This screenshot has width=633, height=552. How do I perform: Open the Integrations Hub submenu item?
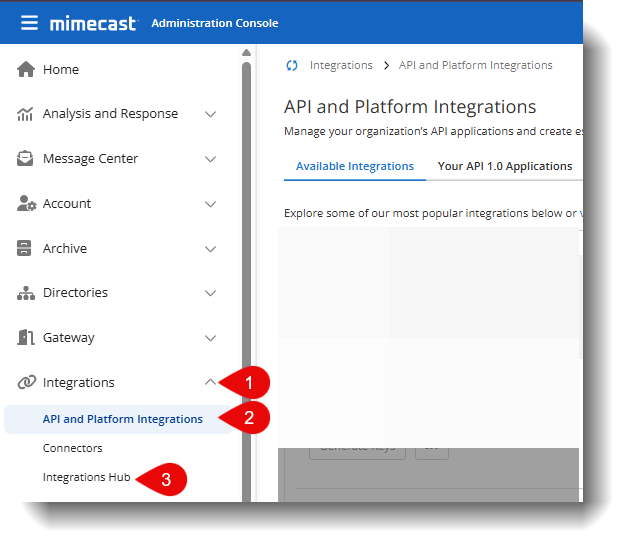click(86, 477)
